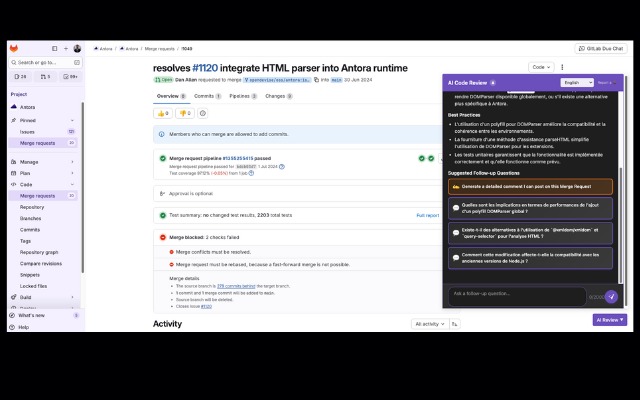Open the Code dropdown

coord(541,67)
